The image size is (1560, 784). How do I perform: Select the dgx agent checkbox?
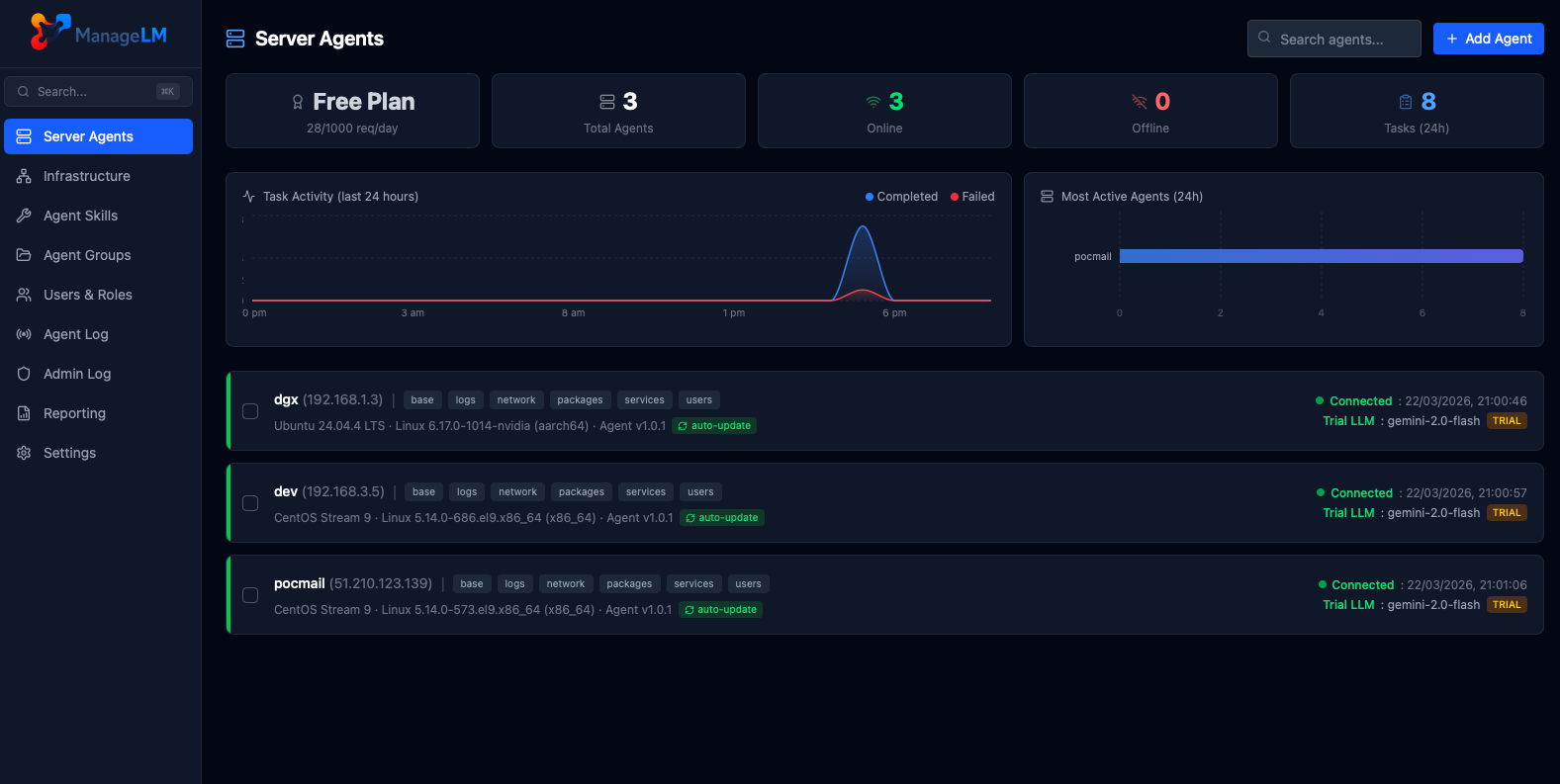[250, 411]
